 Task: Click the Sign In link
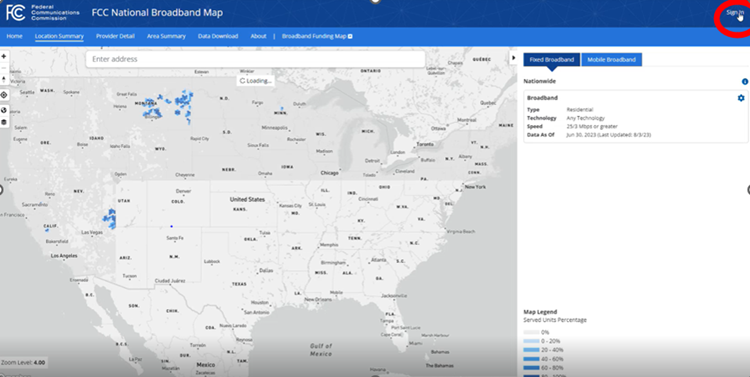(735, 13)
